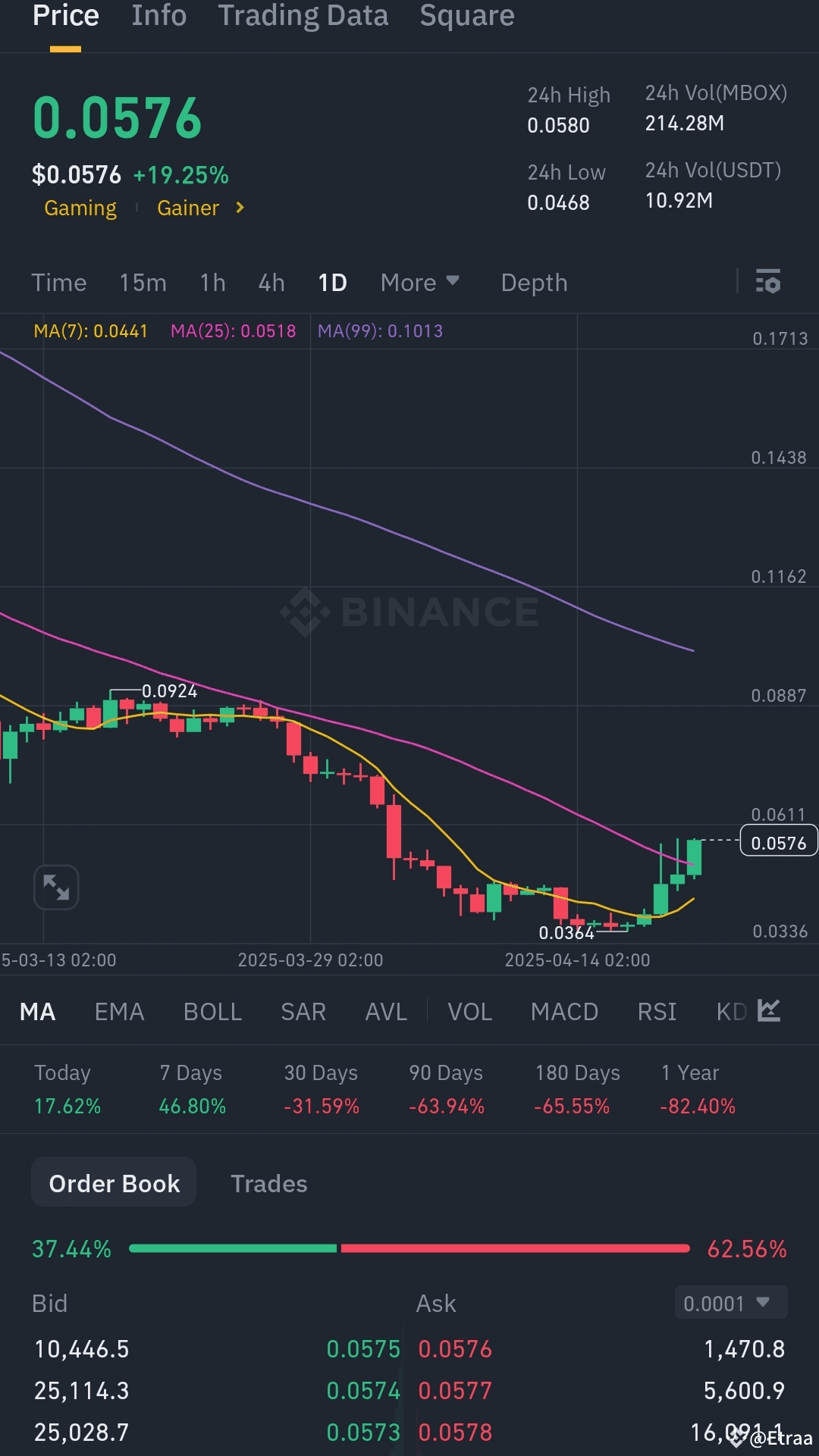Switch to the Price tab
Screen dimensions: 819x1456
click(66, 16)
